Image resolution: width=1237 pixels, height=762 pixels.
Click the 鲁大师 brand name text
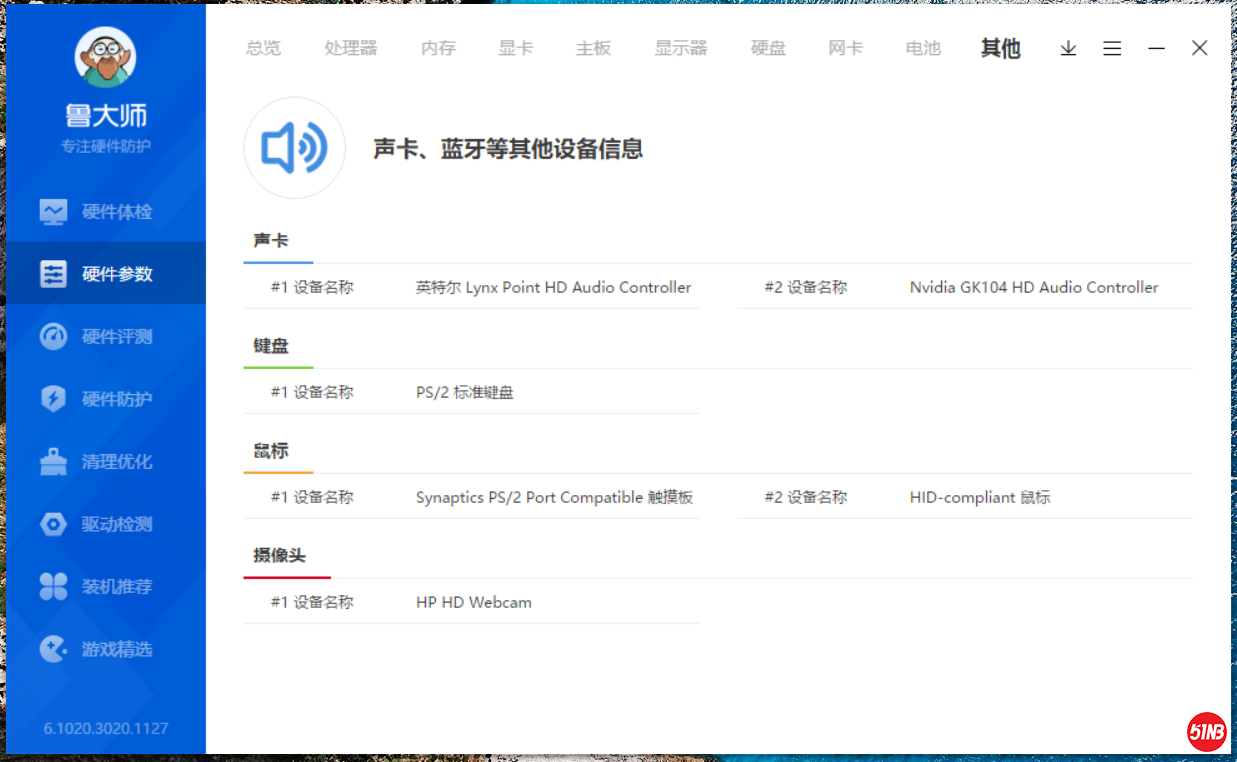click(x=106, y=116)
